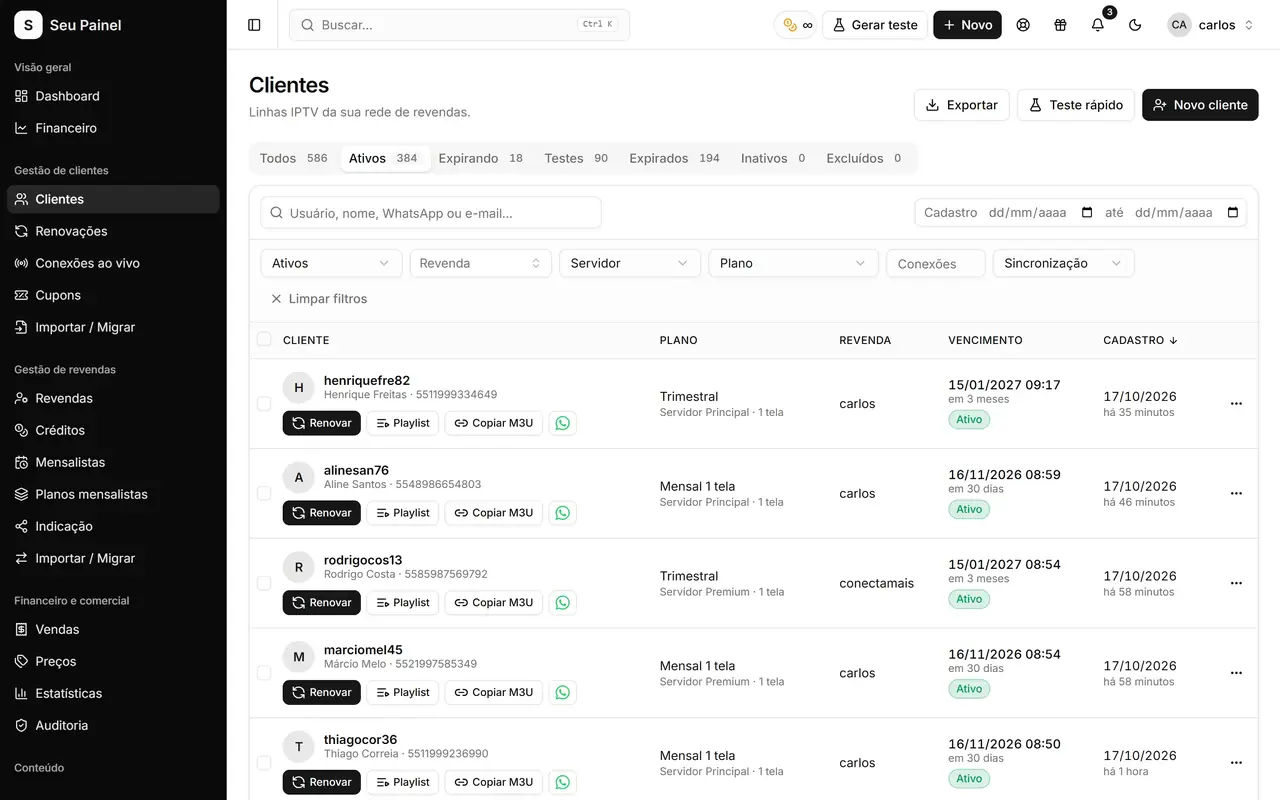Viewport: 1280px width, 800px height.
Task: Open calendar picker on start date
Action: [1087, 212]
